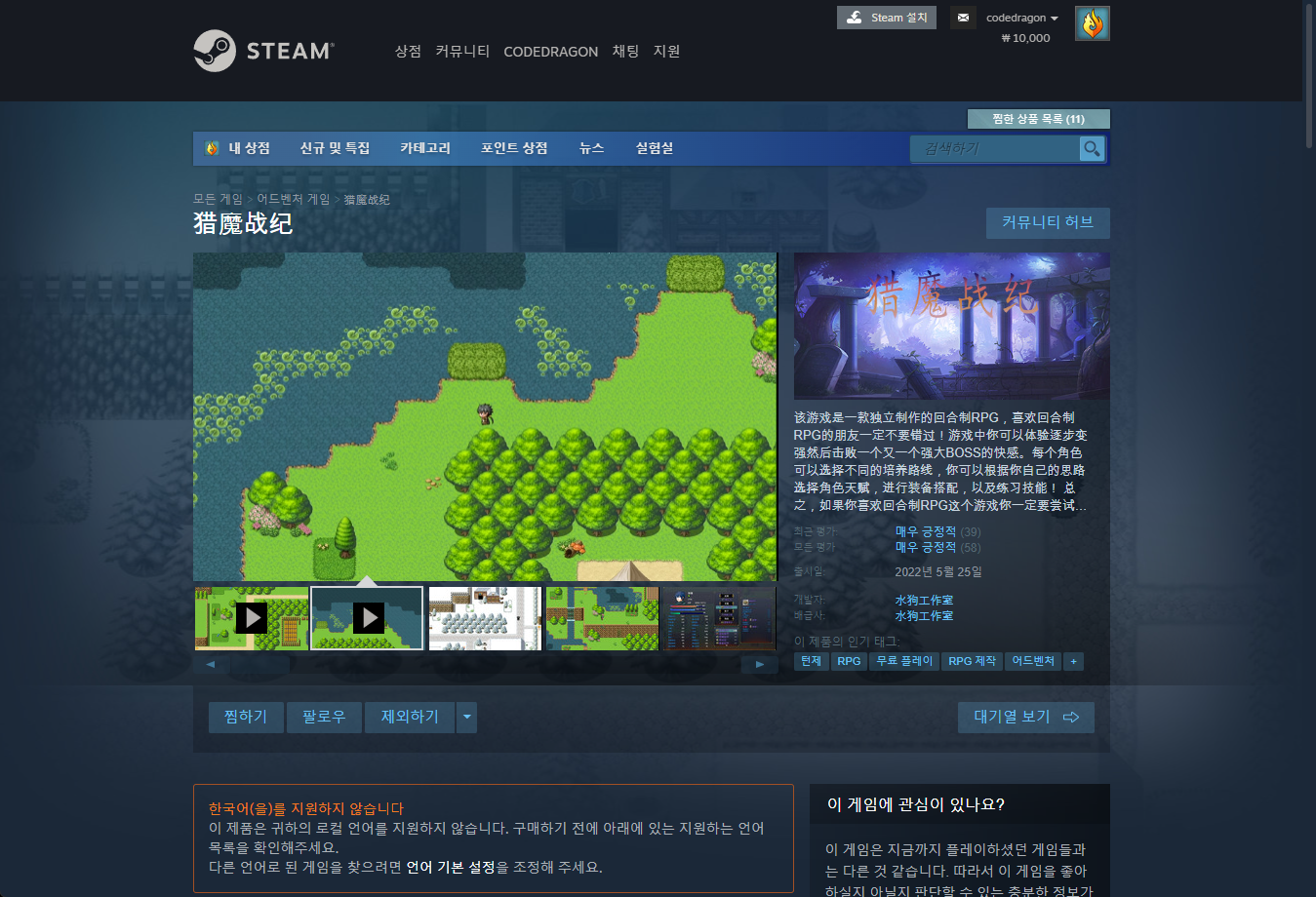This screenshot has height=897, width=1316.
Task: Click the main gameplay video player
Action: 485,416
